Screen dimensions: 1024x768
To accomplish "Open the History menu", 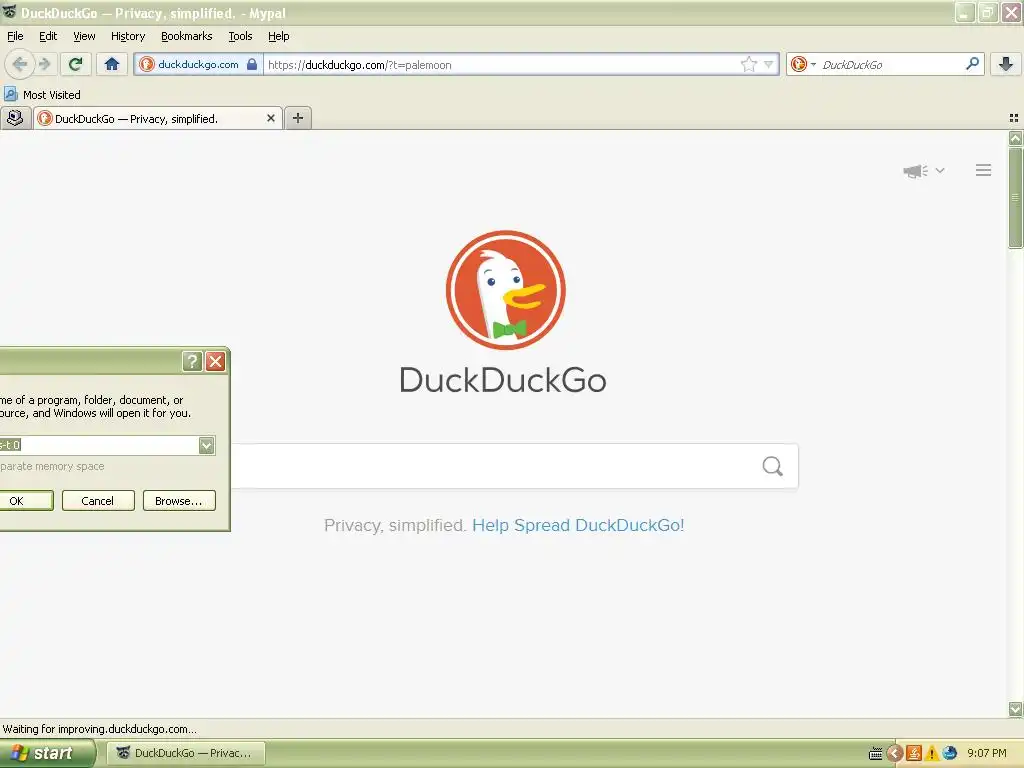I will (x=128, y=36).
